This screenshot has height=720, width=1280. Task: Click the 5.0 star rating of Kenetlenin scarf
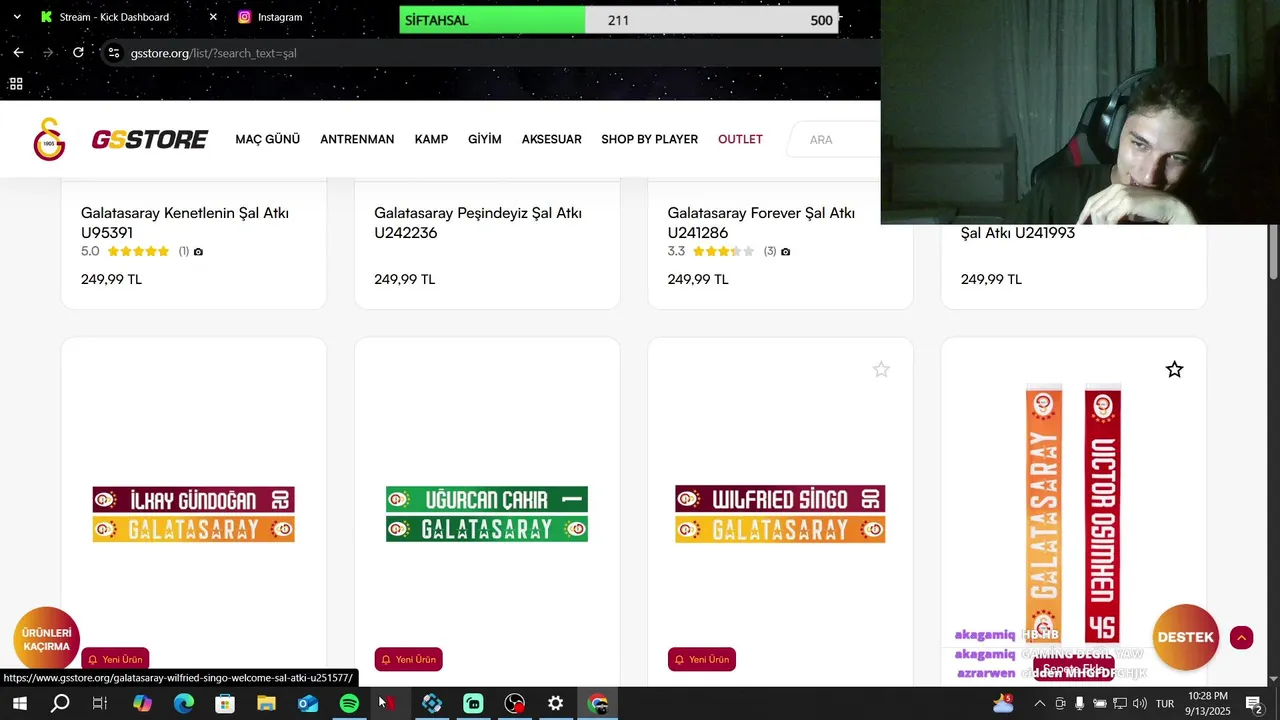coord(138,251)
